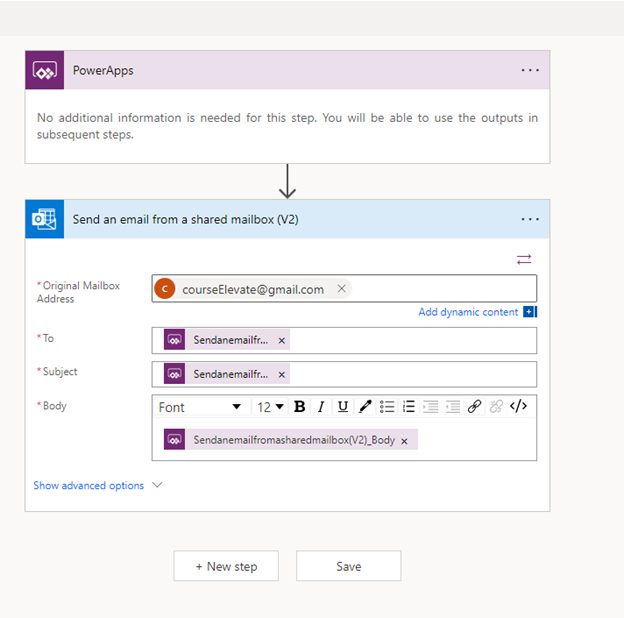624x618 pixels.
Task: Toggle bold formatting
Action: click(x=299, y=407)
